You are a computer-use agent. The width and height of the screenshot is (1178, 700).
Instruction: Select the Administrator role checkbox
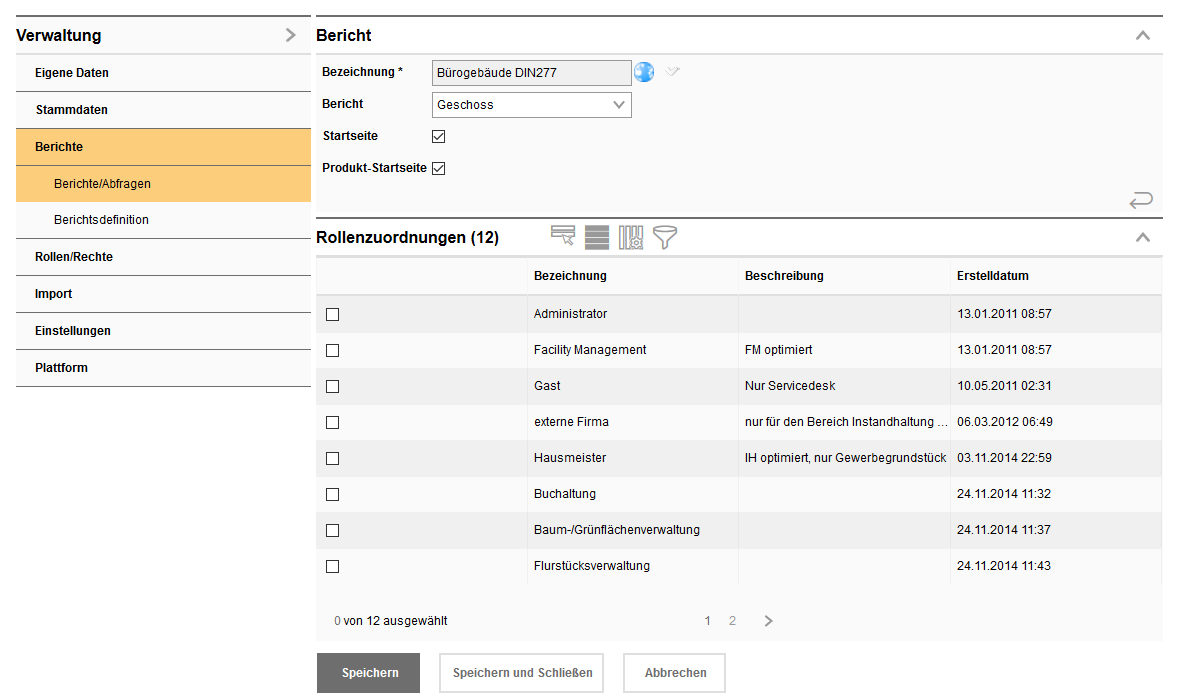pyautogui.click(x=332, y=314)
